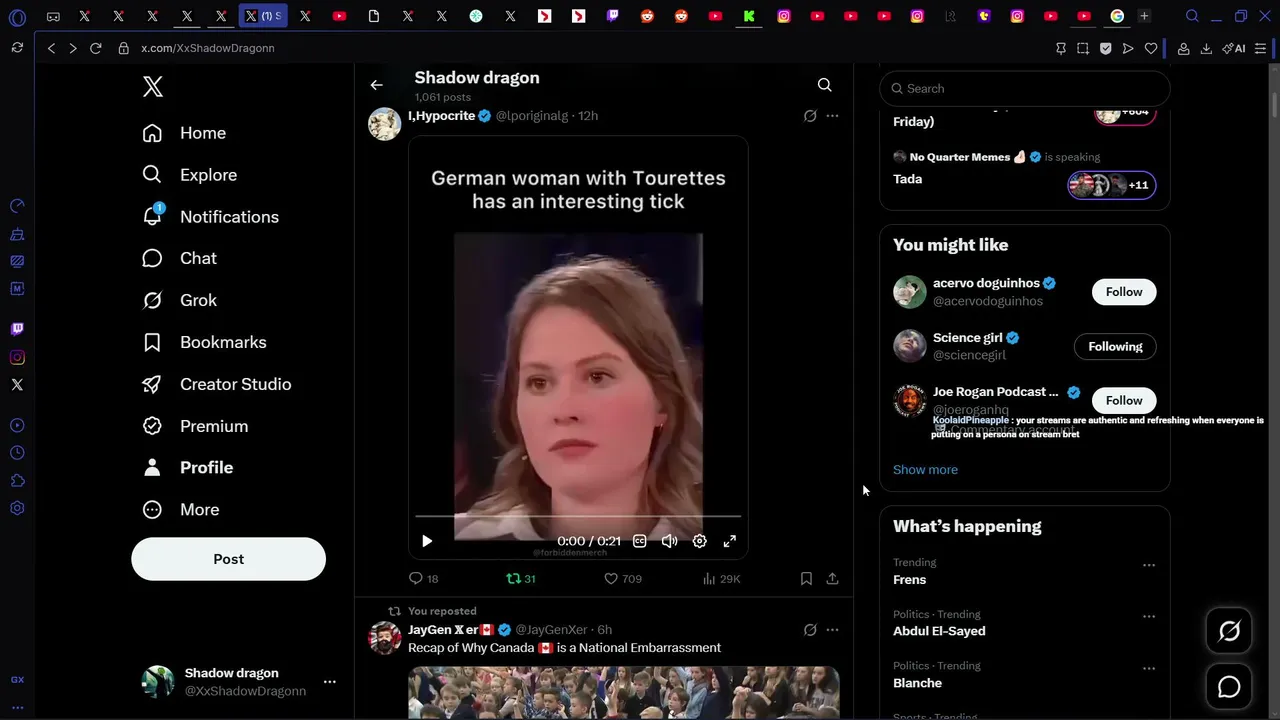Open History from the Opera sidebar clock icon

click(17, 453)
